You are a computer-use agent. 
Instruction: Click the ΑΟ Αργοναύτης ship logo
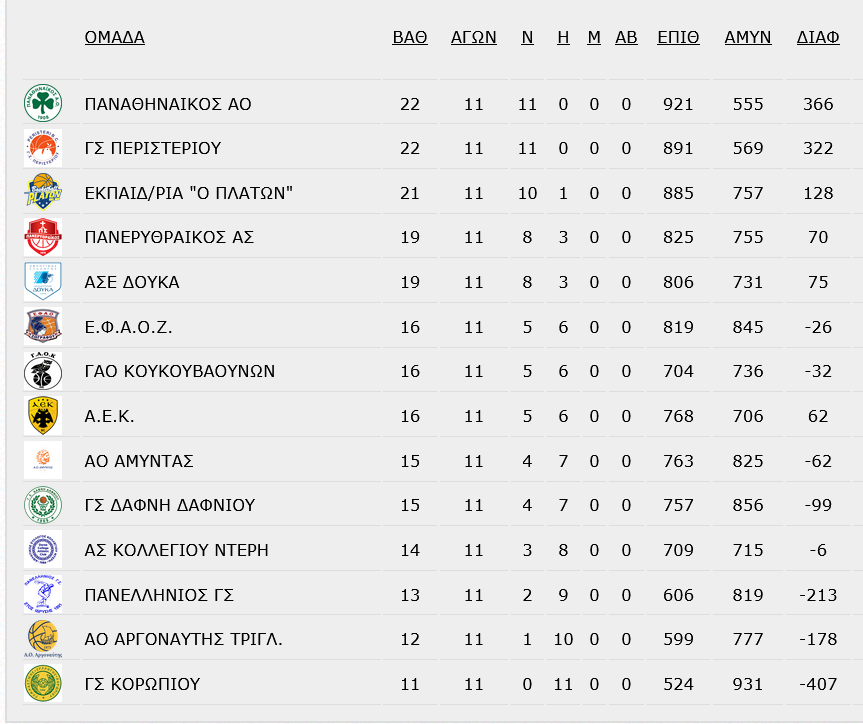pyautogui.click(x=43, y=639)
